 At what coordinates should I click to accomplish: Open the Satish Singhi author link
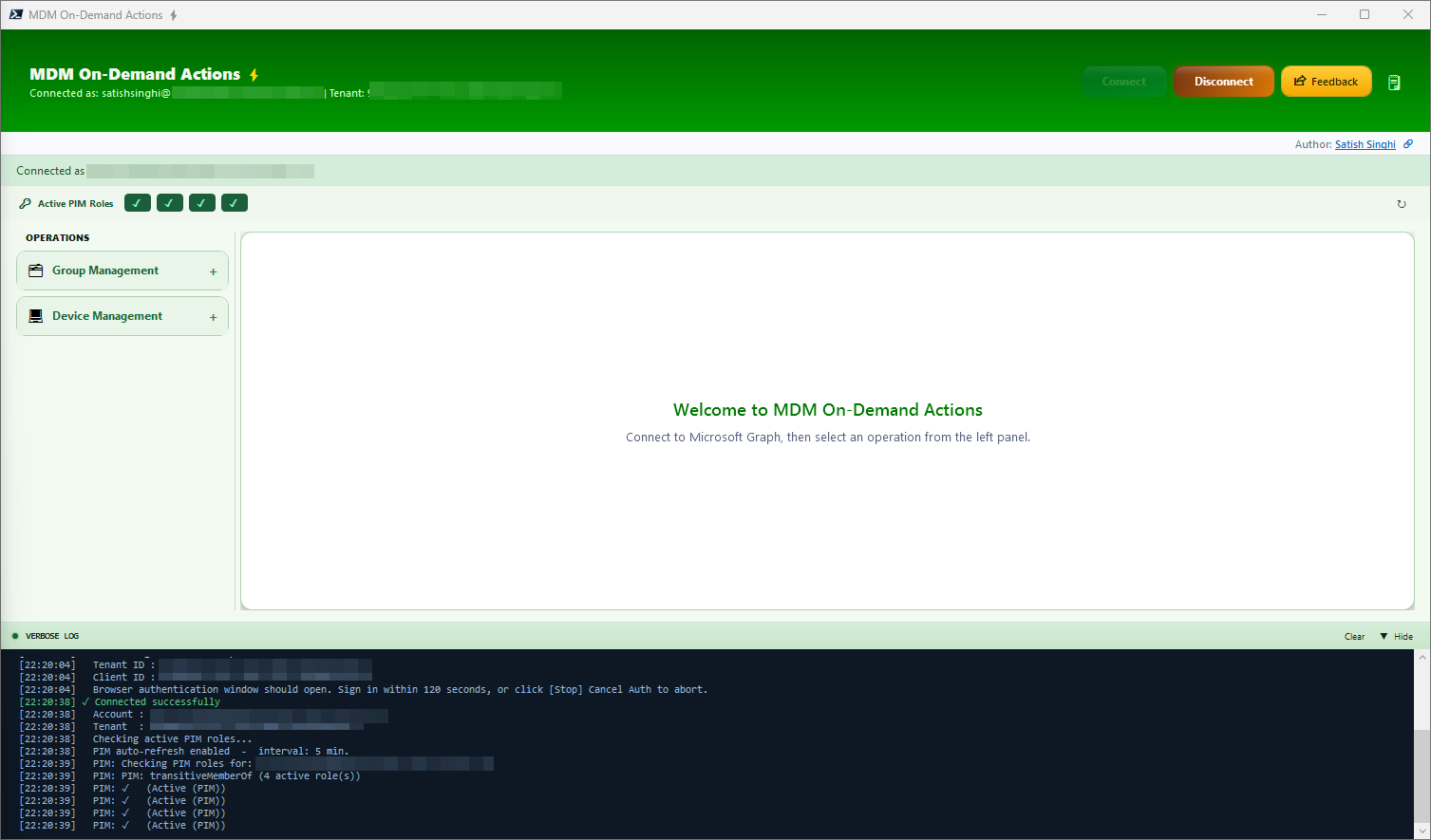tap(1365, 144)
